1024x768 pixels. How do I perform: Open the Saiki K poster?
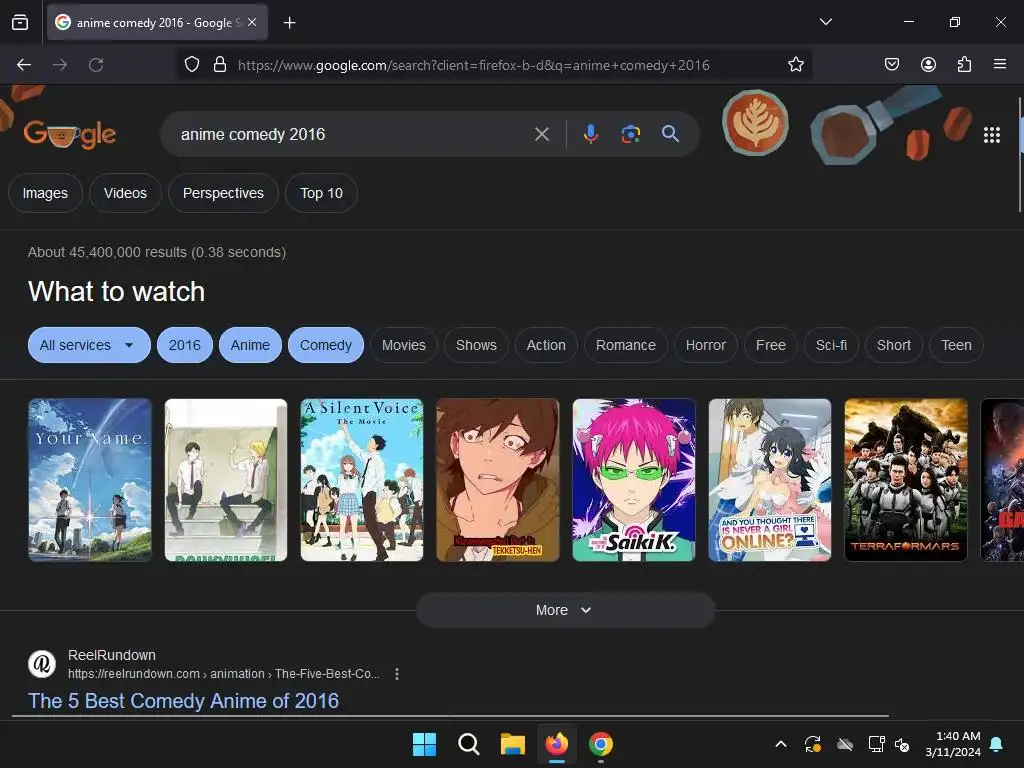tap(634, 480)
